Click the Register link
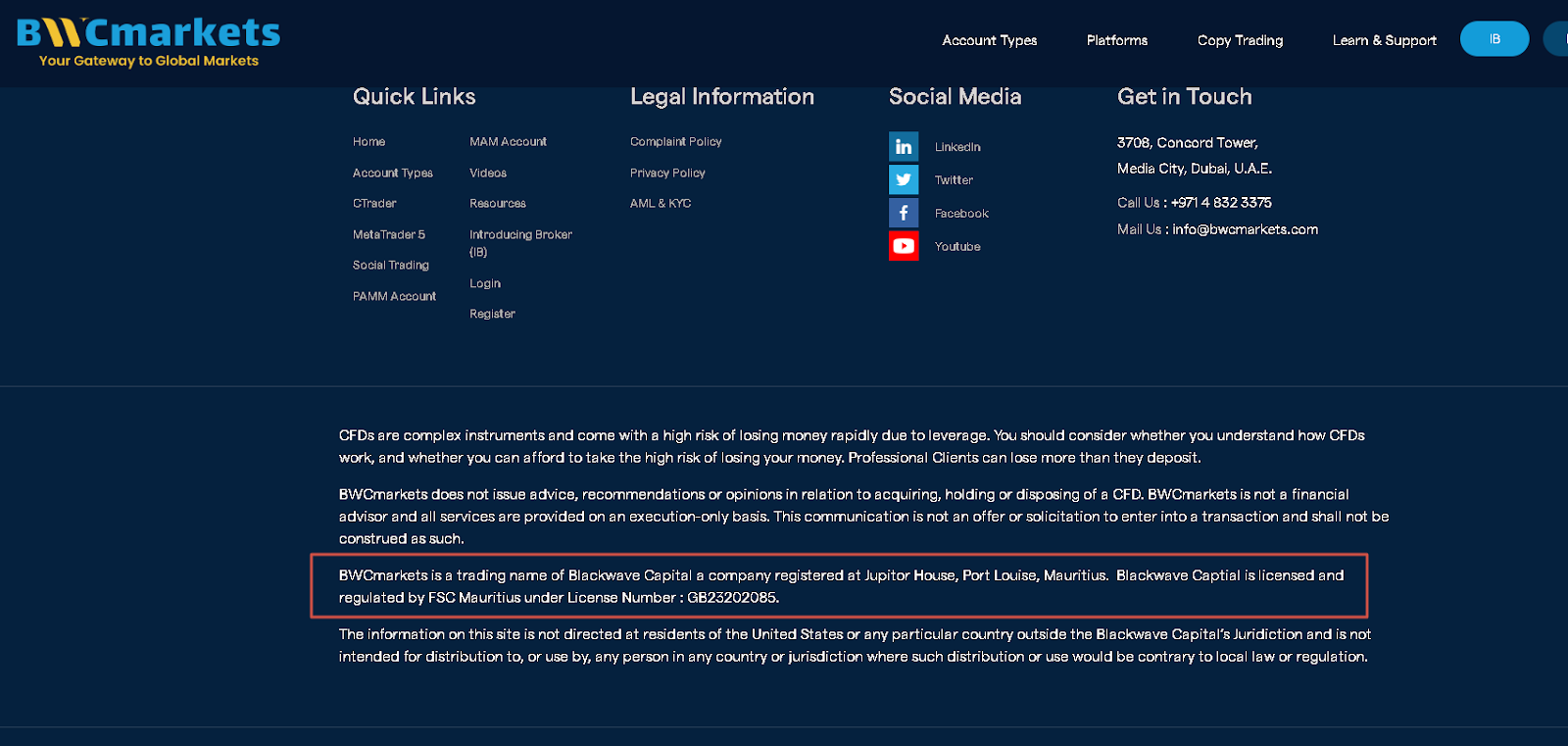The image size is (1568, 746). pos(492,314)
